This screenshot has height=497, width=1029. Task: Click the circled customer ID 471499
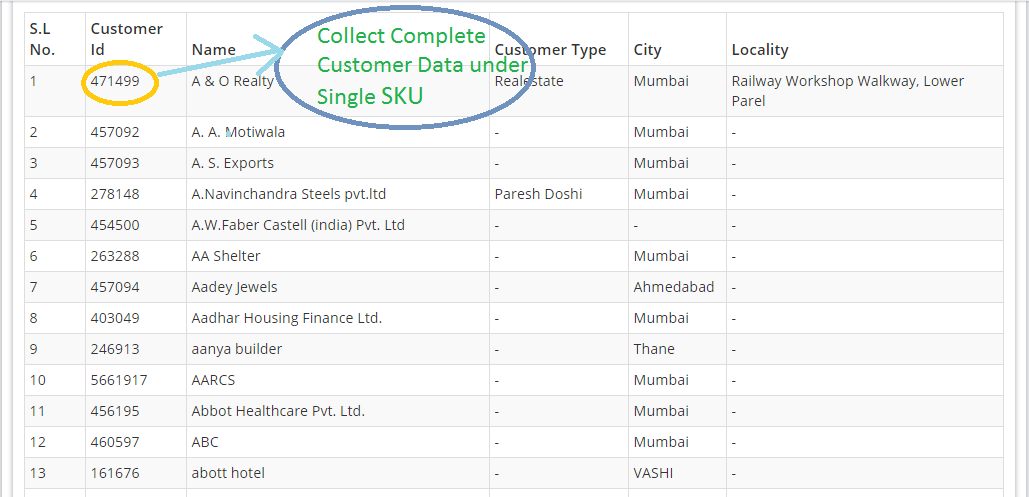(116, 81)
